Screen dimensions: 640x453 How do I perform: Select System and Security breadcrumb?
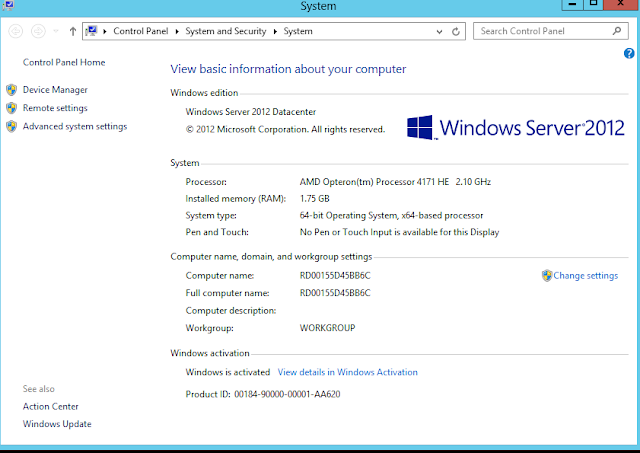pyautogui.click(x=226, y=31)
